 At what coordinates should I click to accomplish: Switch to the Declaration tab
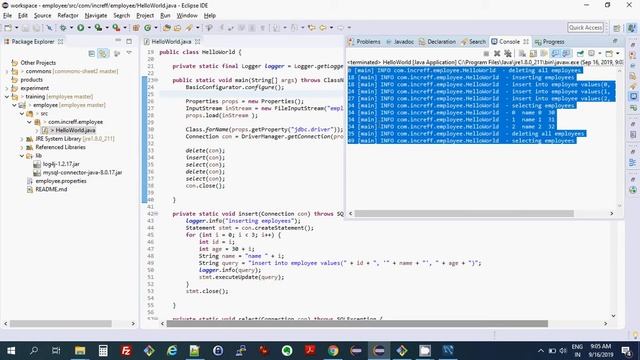pyautogui.click(x=437, y=42)
